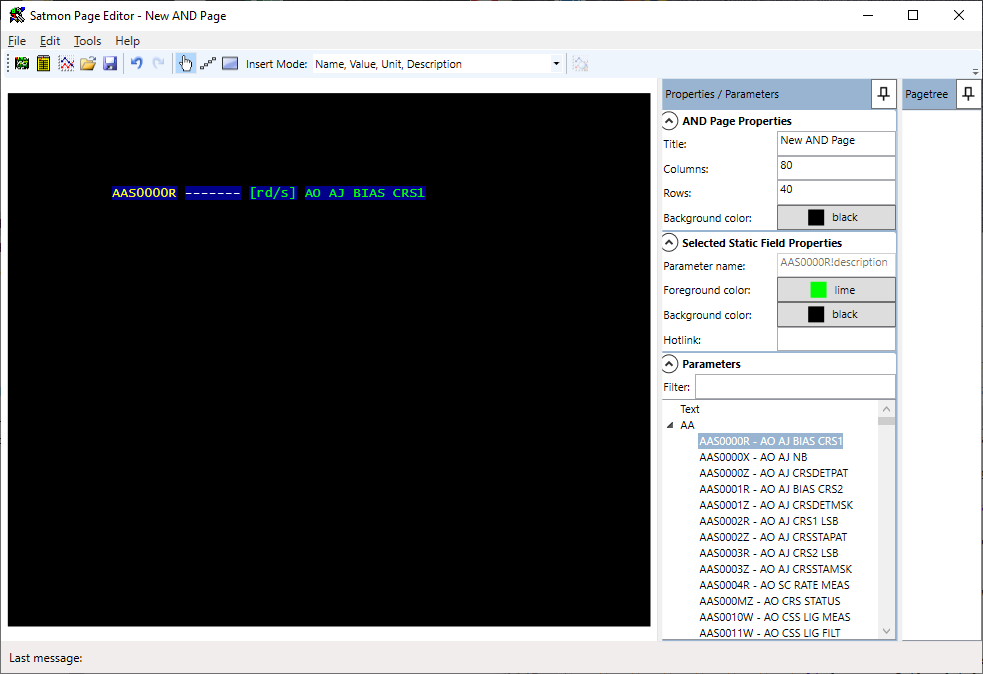Select the hand pointer tool
The image size is (983, 674).
coord(186,64)
